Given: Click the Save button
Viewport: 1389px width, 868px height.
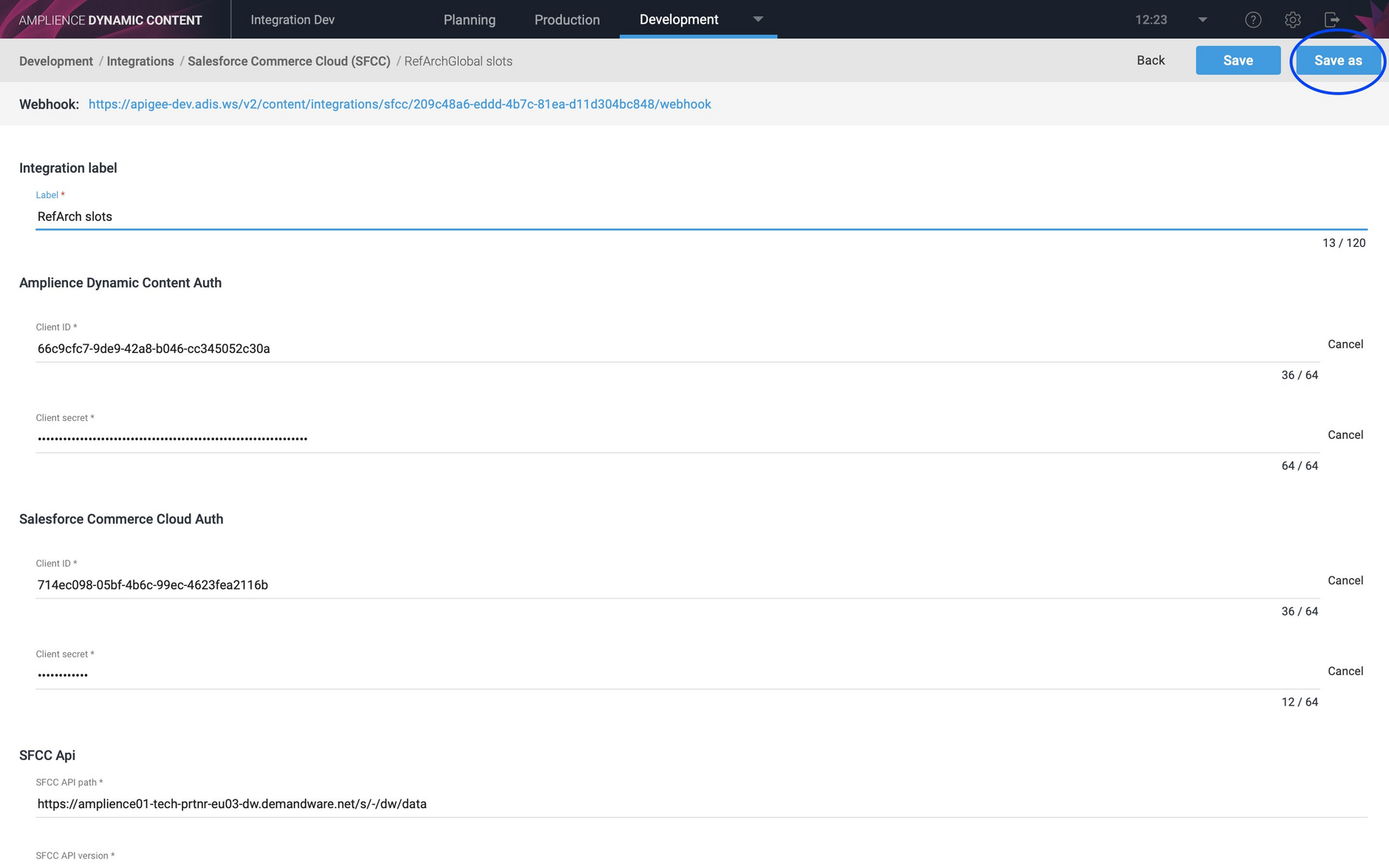Looking at the screenshot, I should 1238,61.
